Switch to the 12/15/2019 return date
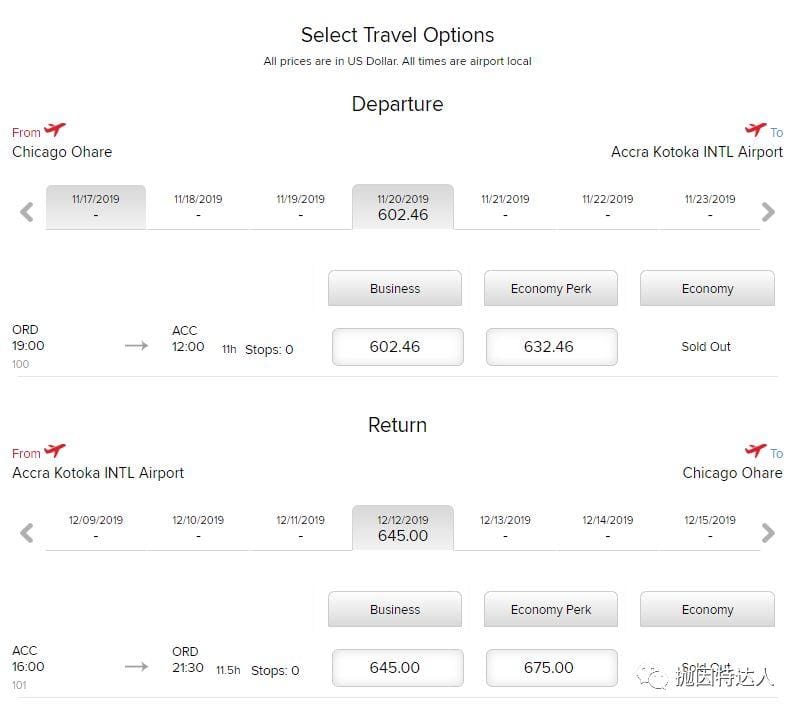The image size is (800, 712). [710, 528]
